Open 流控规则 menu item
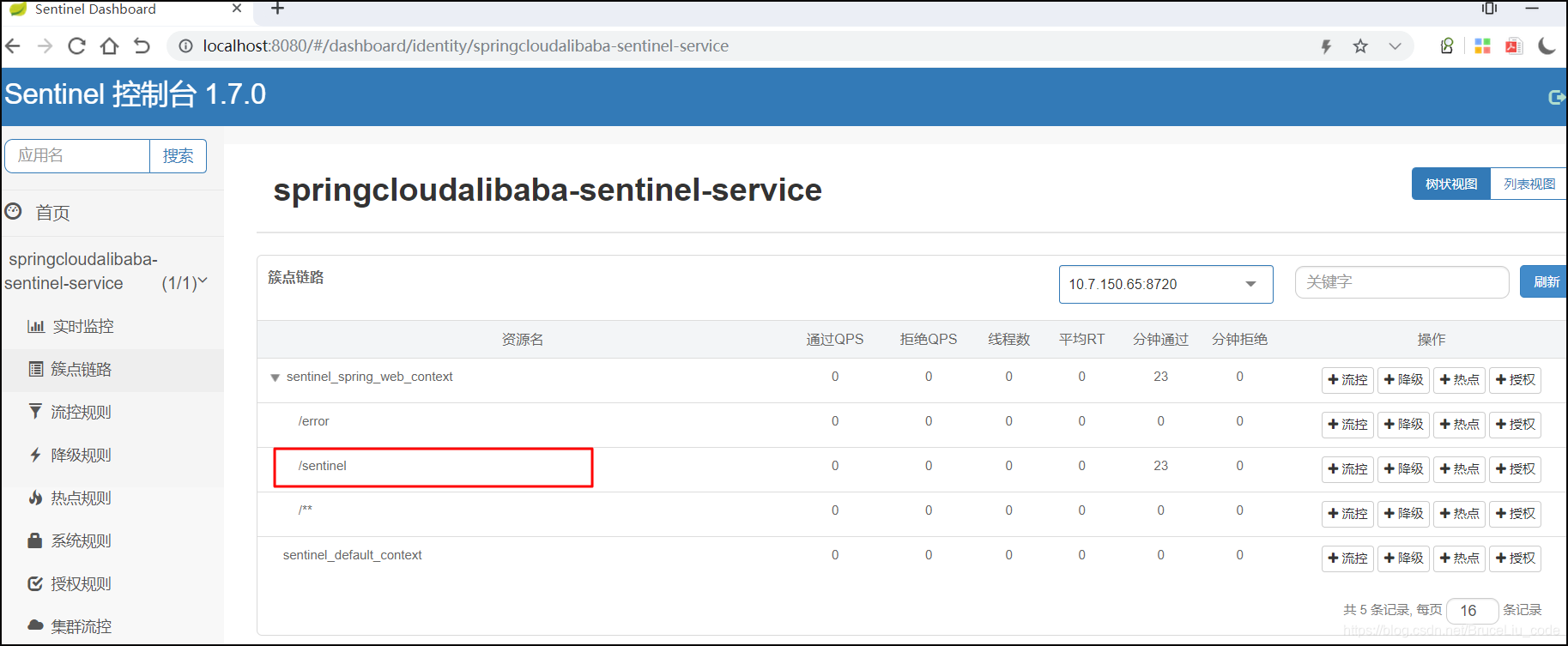This screenshot has height=646, width=1568. (x=82, y=412)
